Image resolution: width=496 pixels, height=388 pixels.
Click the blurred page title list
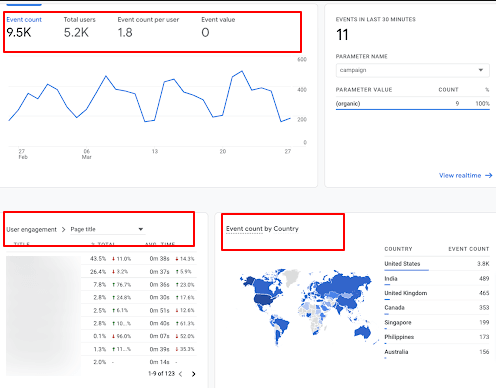pos(43,315)
